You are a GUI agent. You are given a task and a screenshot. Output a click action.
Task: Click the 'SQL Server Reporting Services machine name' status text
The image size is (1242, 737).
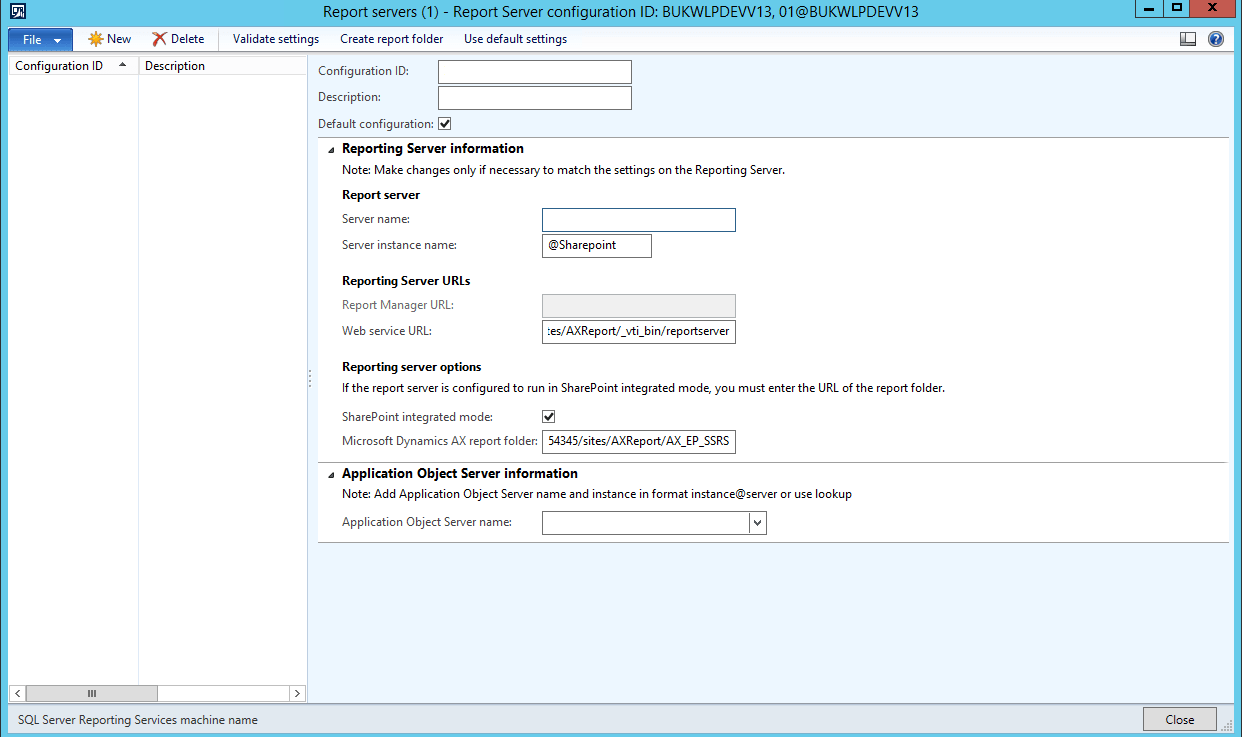138,720
